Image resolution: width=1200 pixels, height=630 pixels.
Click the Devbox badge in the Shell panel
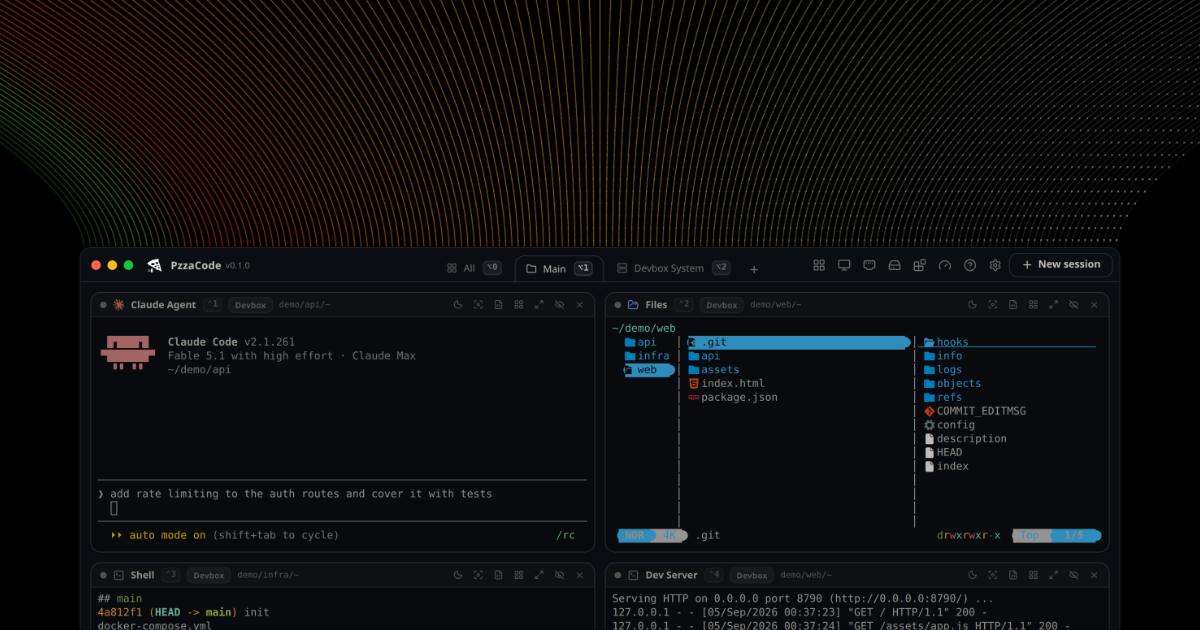pyautogui.click(x=209, y=576)
